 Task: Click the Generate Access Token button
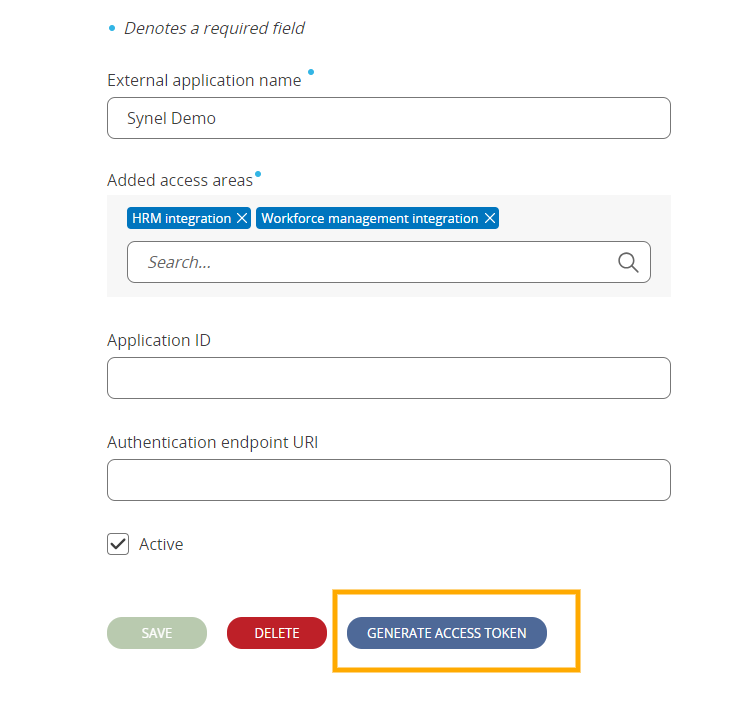pos(447,633)
